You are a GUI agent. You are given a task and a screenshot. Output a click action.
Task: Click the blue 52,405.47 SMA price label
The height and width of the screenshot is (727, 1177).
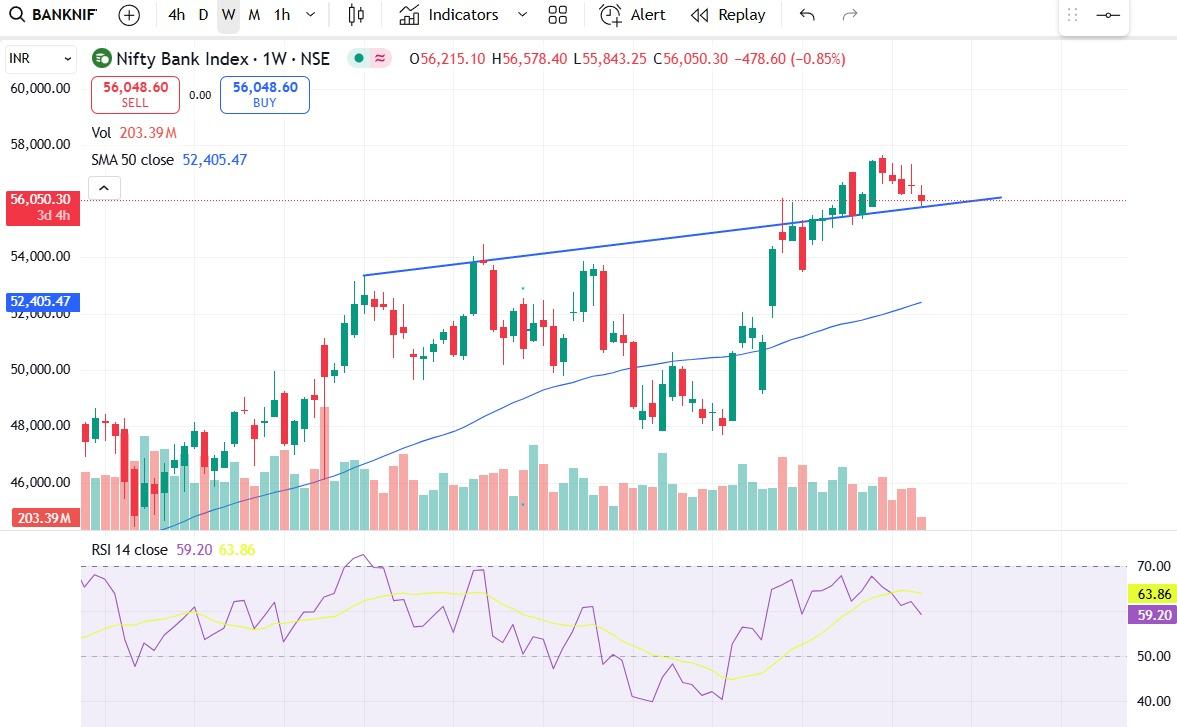click(x=43, y=302)
